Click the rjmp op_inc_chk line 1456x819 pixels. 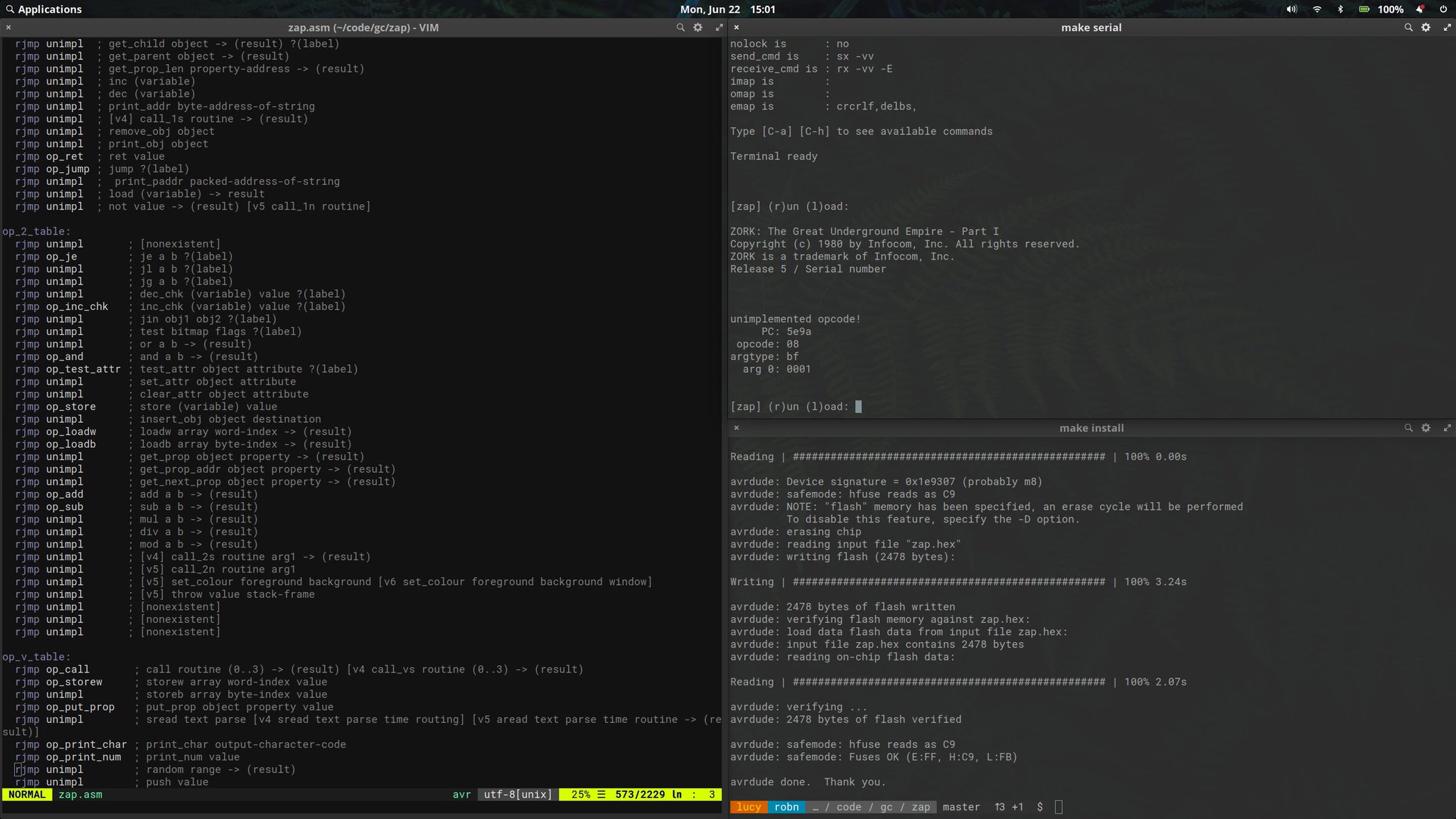[180, 306]
